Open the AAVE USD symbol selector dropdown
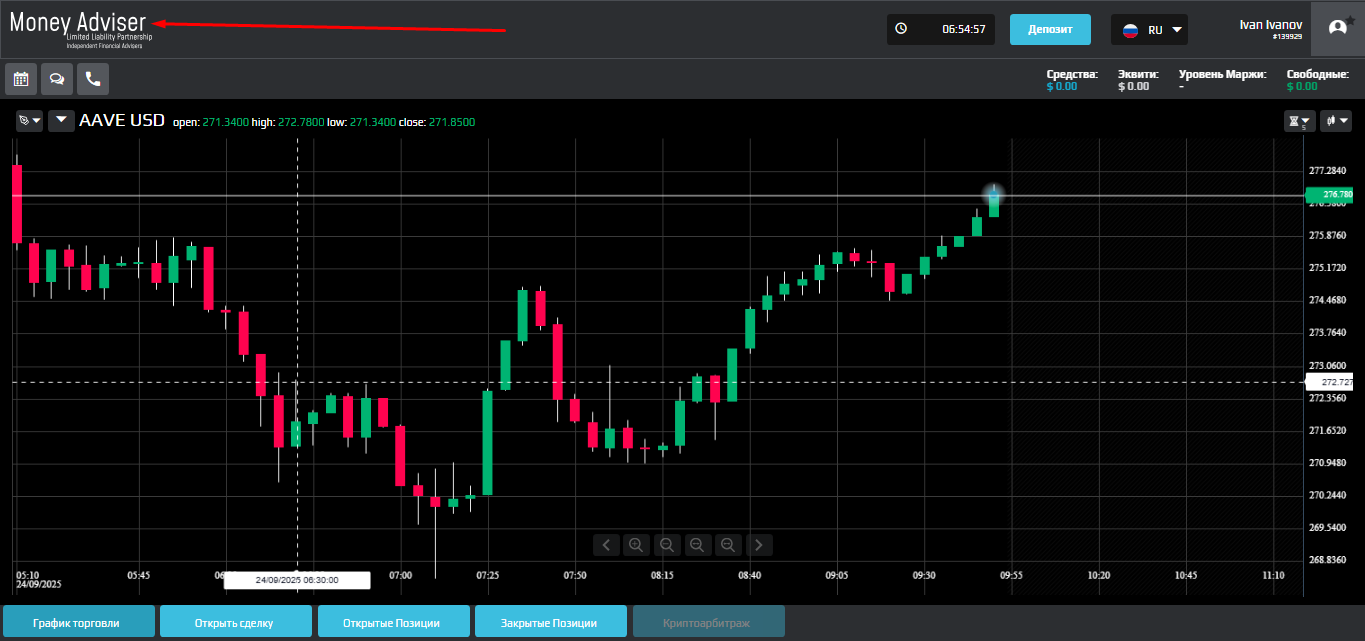The image size is (1365, 641). tap(62, 121)
